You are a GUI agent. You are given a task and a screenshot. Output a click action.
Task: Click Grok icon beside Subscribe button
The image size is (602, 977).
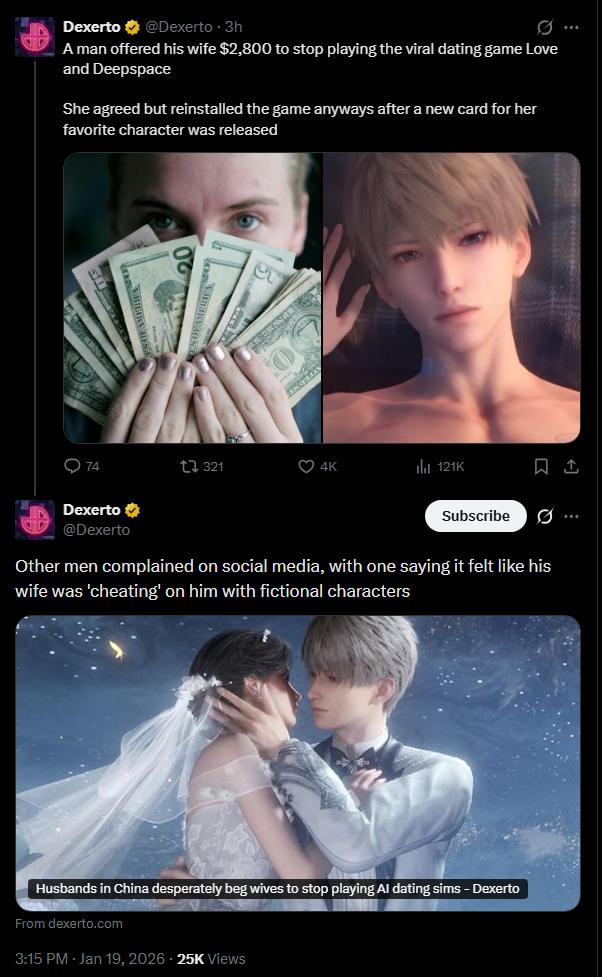545,516
